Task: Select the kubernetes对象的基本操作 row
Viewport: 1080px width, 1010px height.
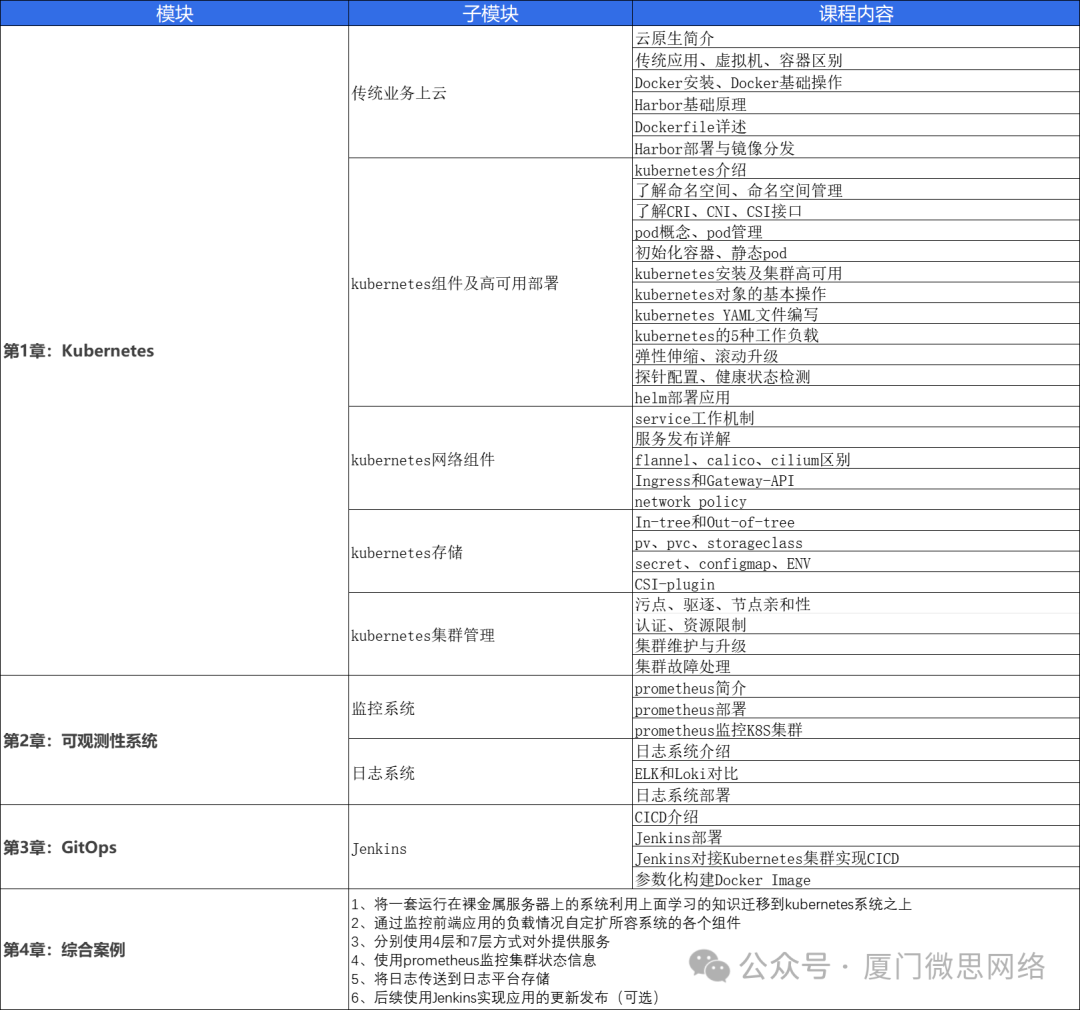Action: [855, 293]
